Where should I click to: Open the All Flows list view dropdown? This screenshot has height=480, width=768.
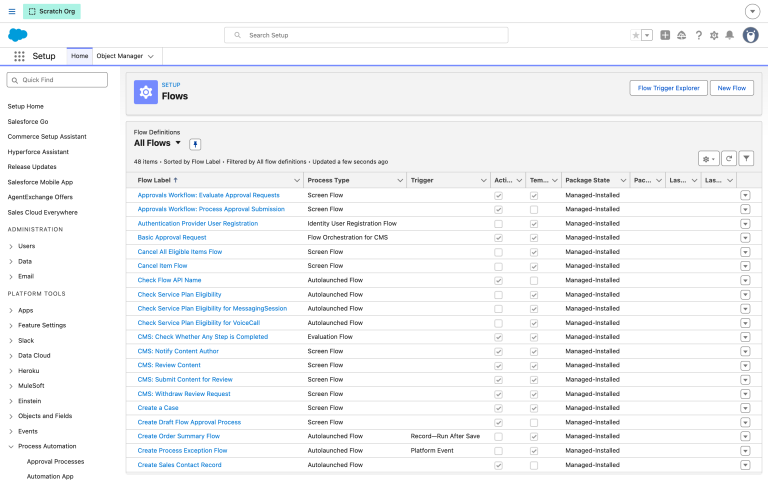click(x=178, y=143)
